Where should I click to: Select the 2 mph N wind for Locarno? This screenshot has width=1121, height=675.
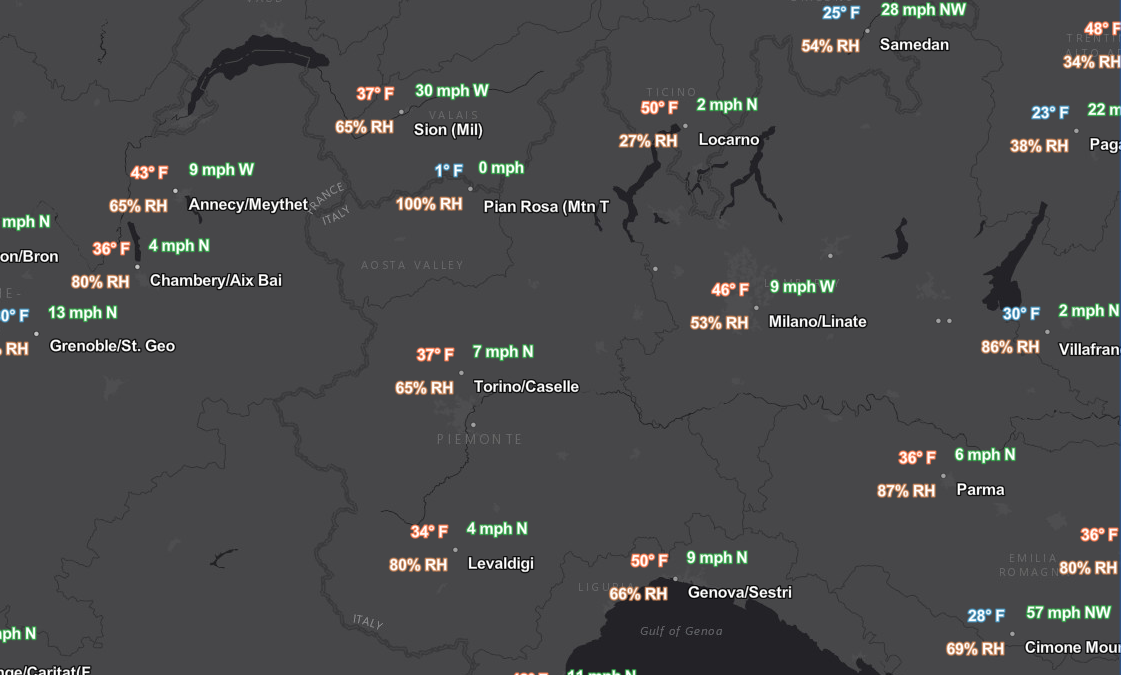(727, 105)
